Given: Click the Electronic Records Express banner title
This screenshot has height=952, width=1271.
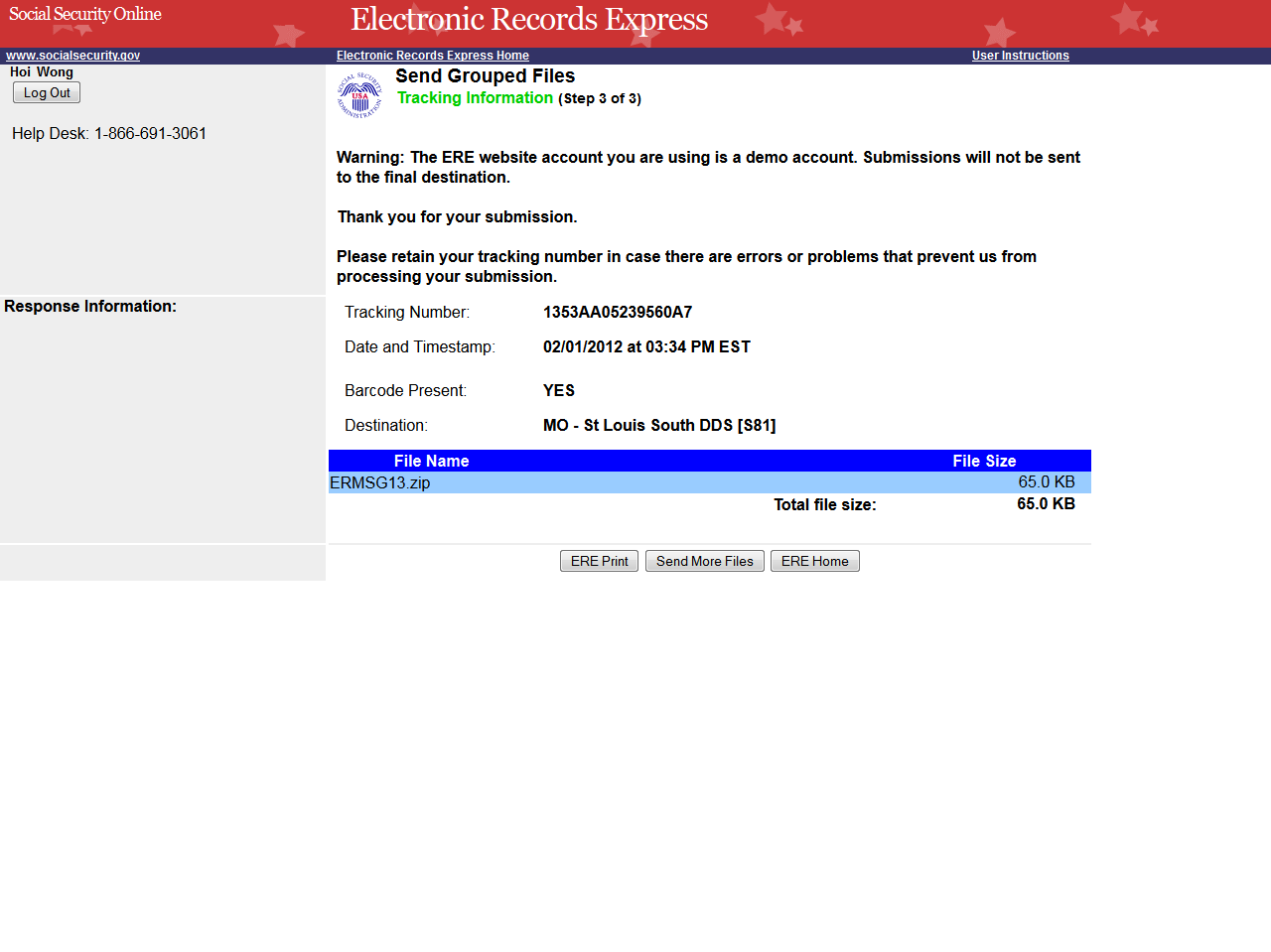Looking at the screenshot, I should pos(529,19).
